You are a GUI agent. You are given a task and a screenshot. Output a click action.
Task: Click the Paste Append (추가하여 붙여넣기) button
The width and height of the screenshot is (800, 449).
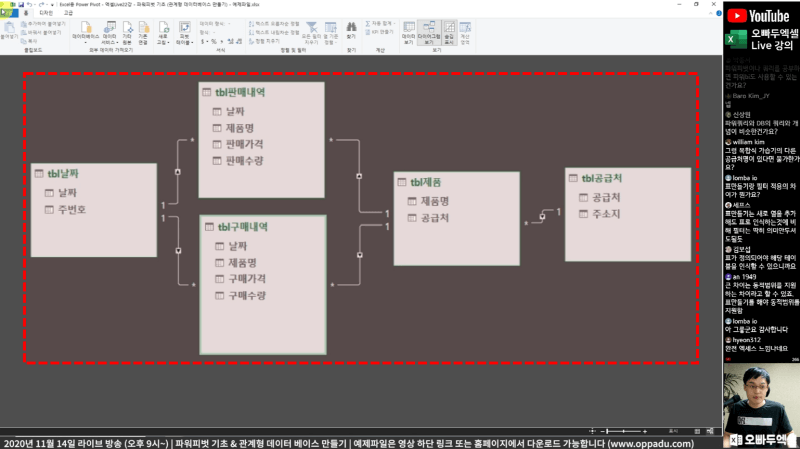pyautogui.click(x=43, y=24)
